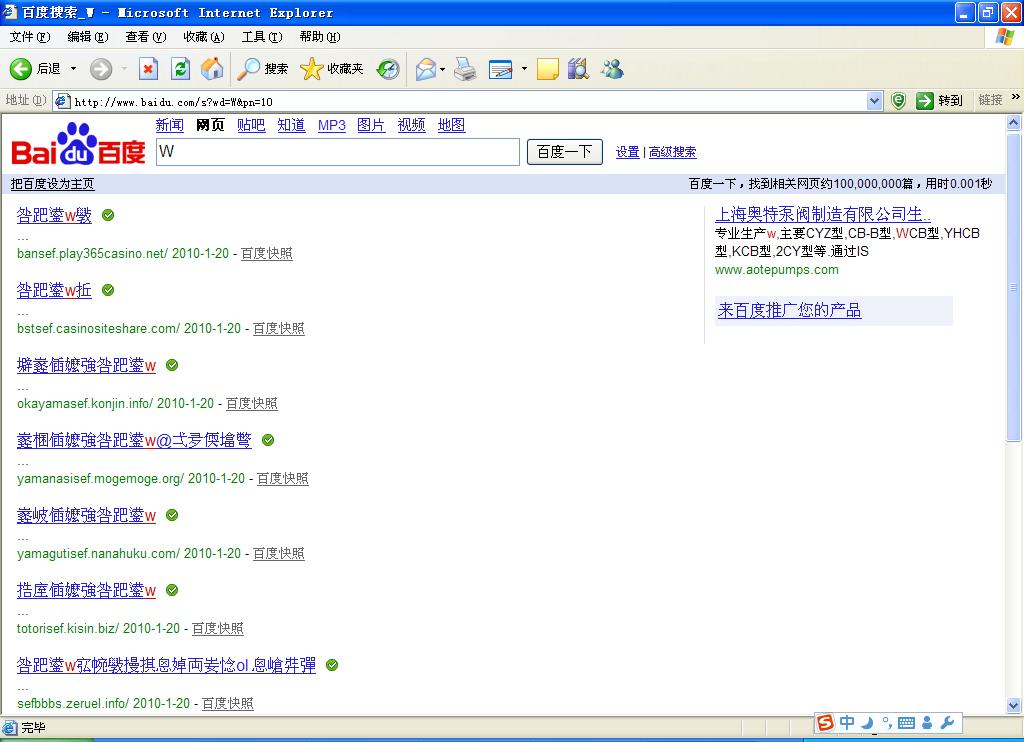Open the IME wrench settings icon
Viewport: 1024px width, 742px height.
coord(948,722)
